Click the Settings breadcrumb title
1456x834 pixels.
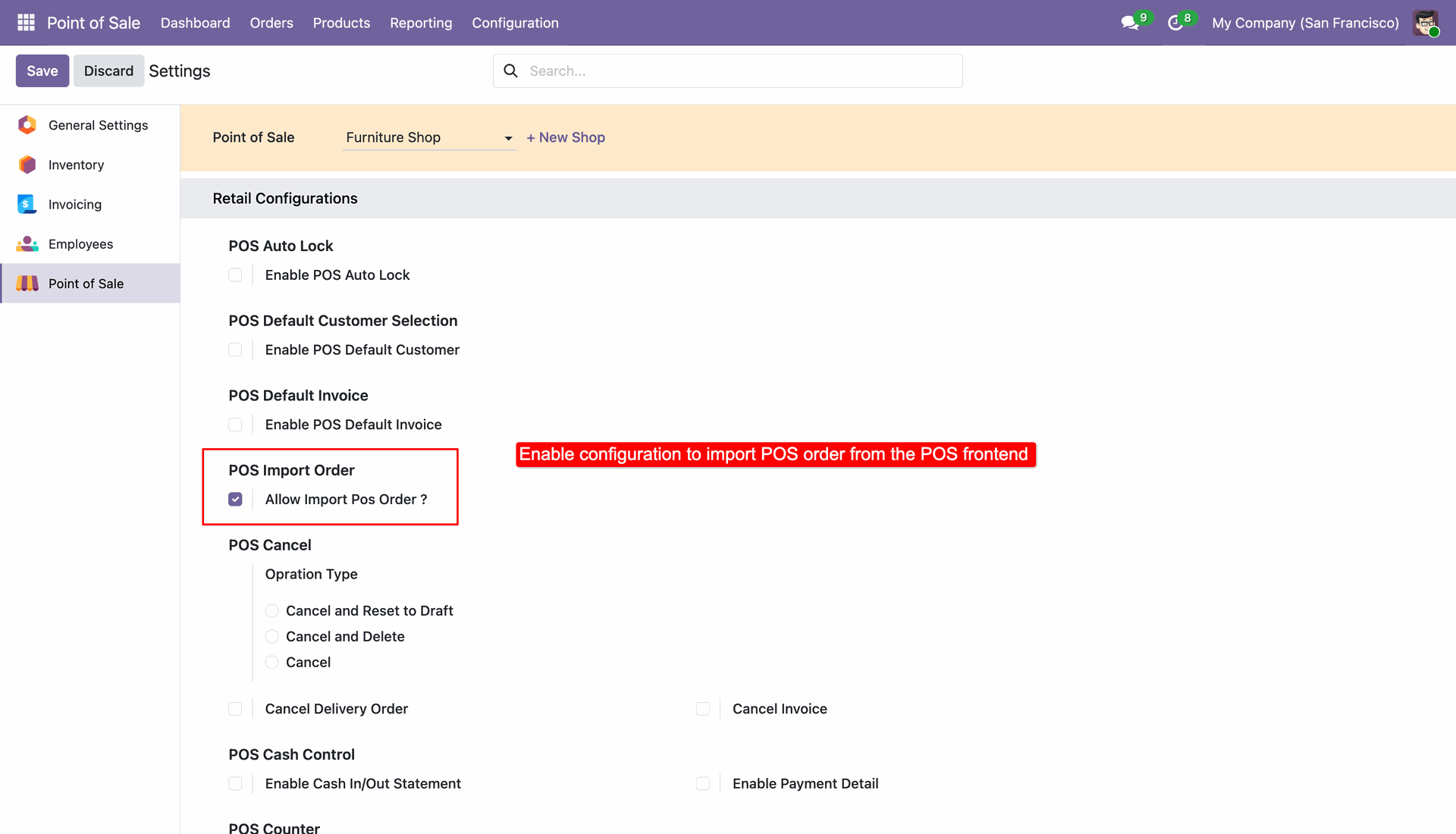[x=180, y=71]
